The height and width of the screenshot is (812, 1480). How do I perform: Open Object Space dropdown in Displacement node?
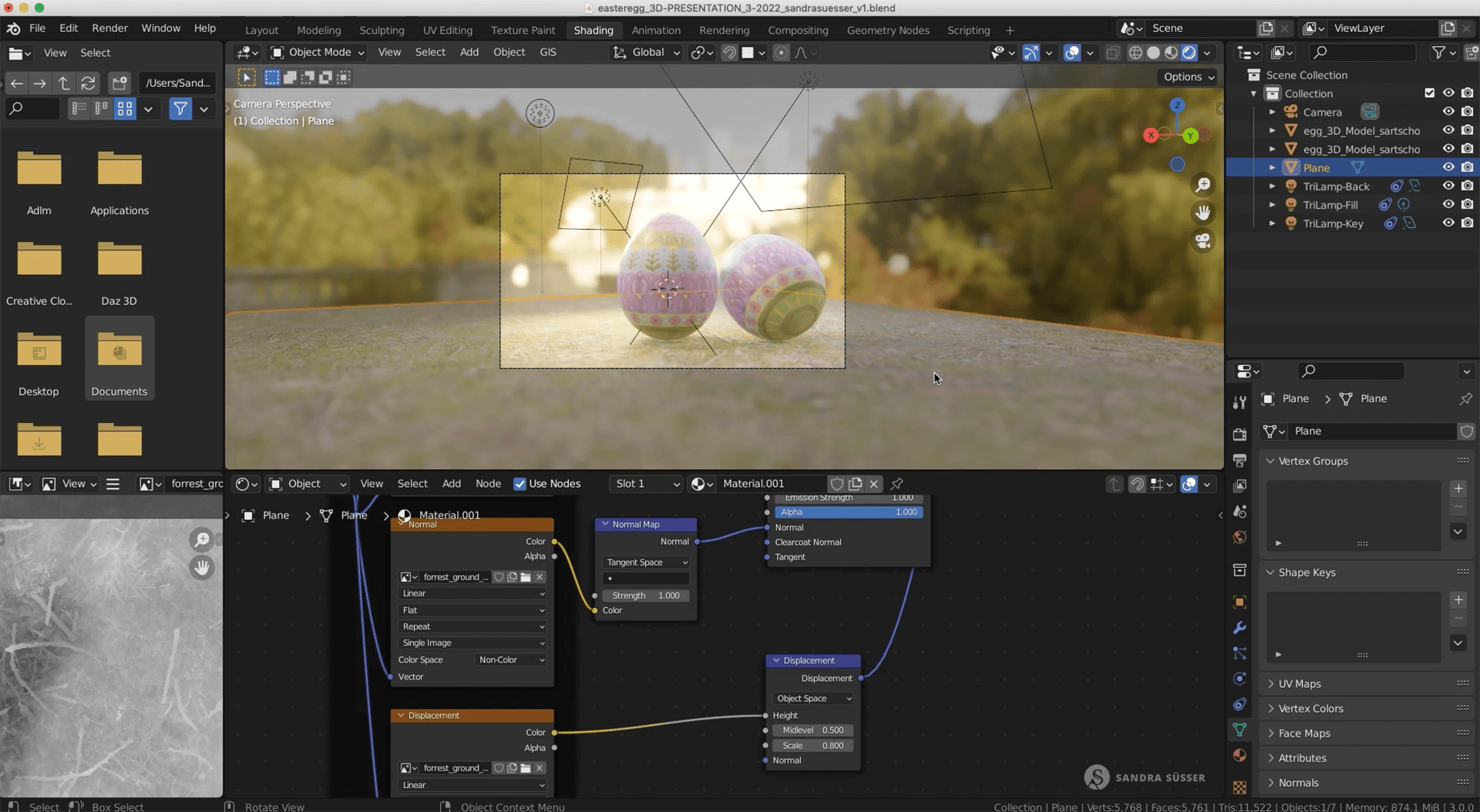pos(813,698)
